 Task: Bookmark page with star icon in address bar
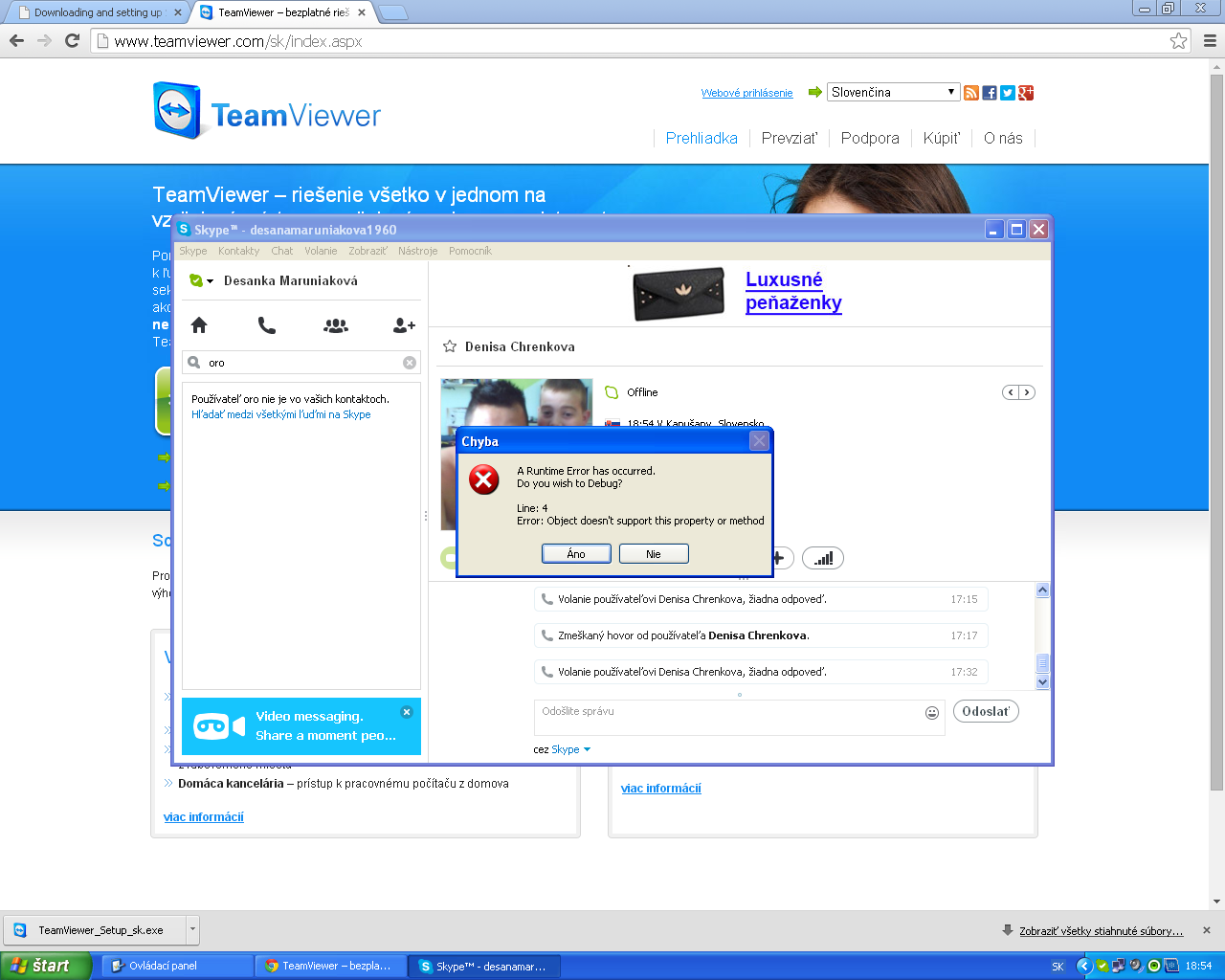tap(1178, 41)
